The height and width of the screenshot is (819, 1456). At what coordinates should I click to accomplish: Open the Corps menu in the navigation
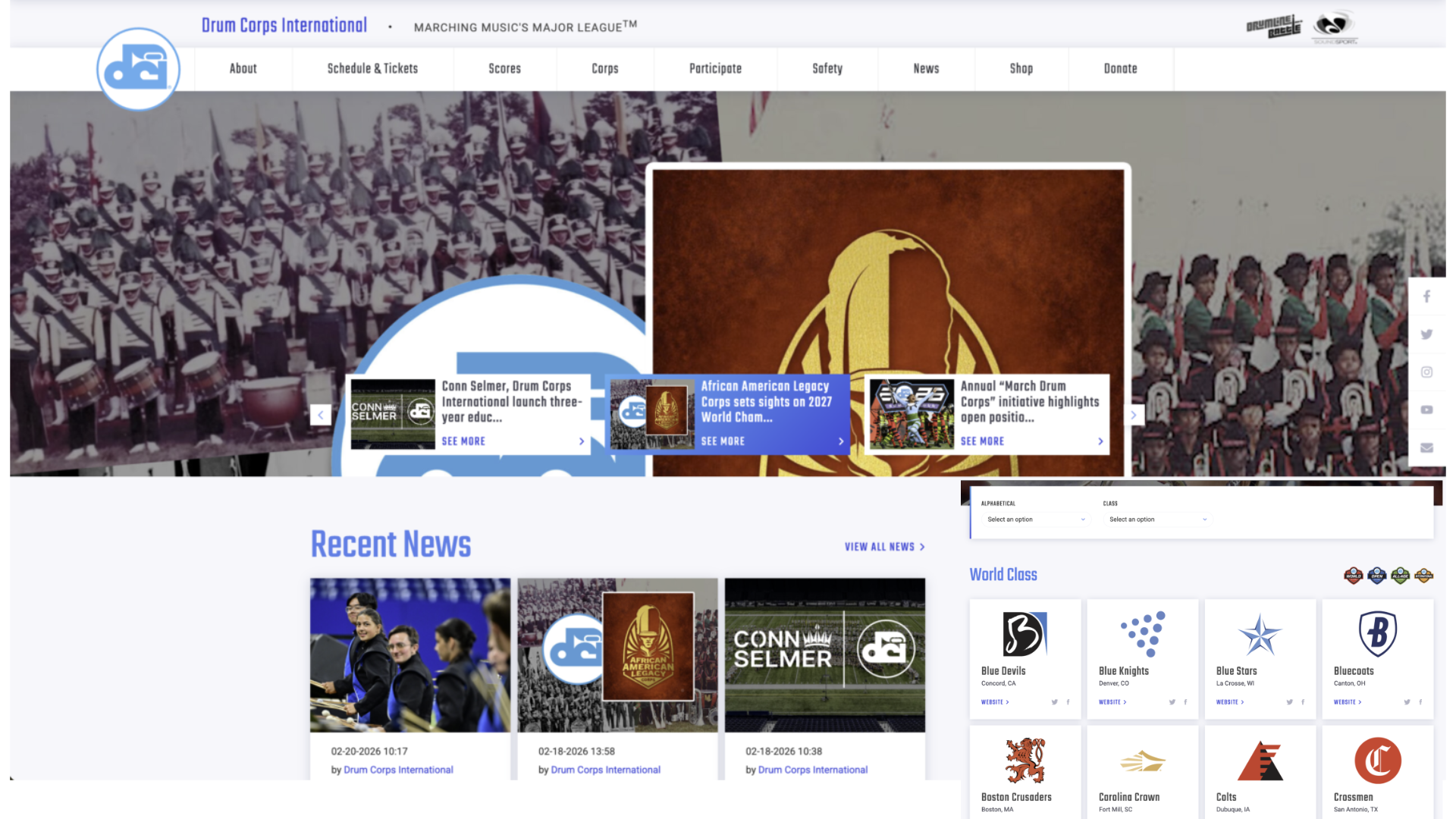coord(604,69)
